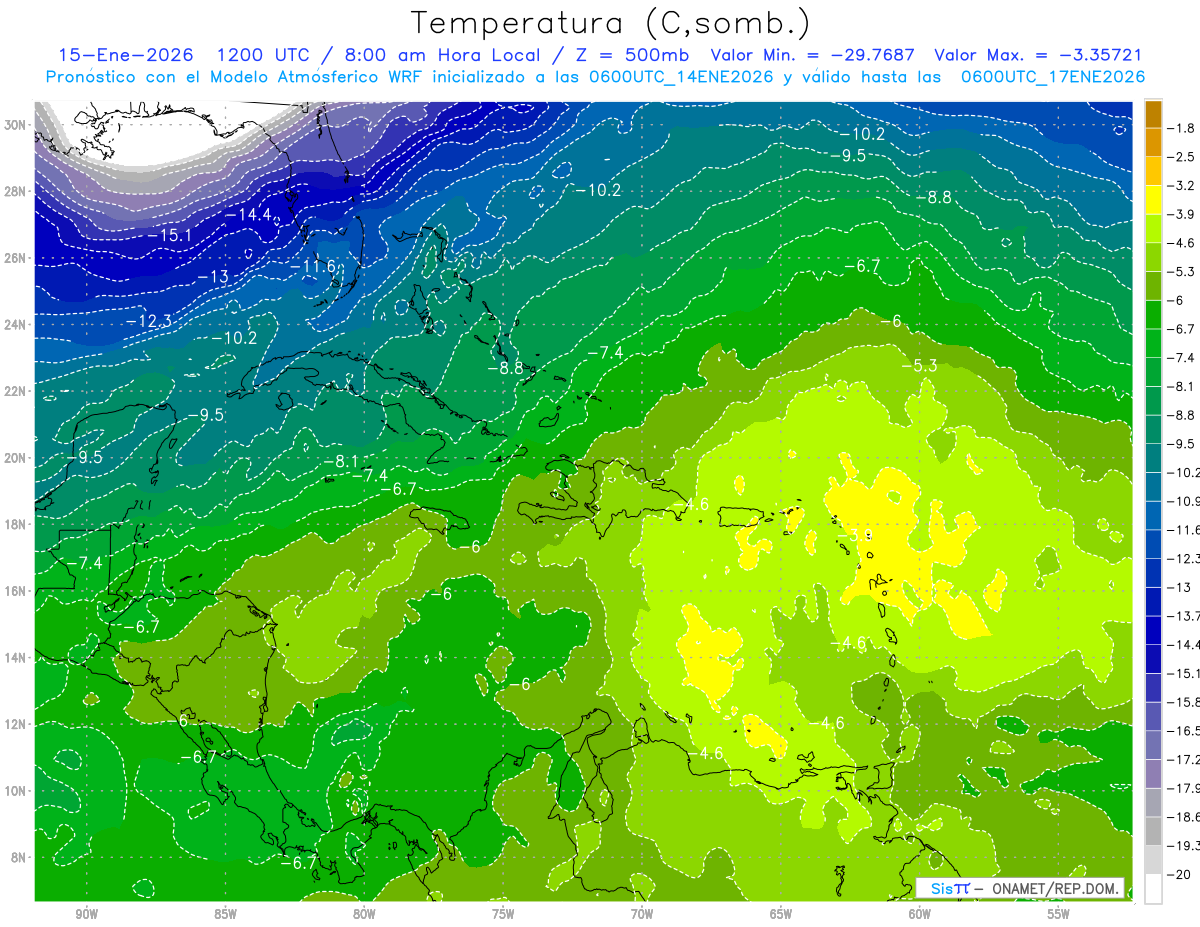
Task: Click the '-17.9' colorbar tick label
Action: click(1183, 787)
